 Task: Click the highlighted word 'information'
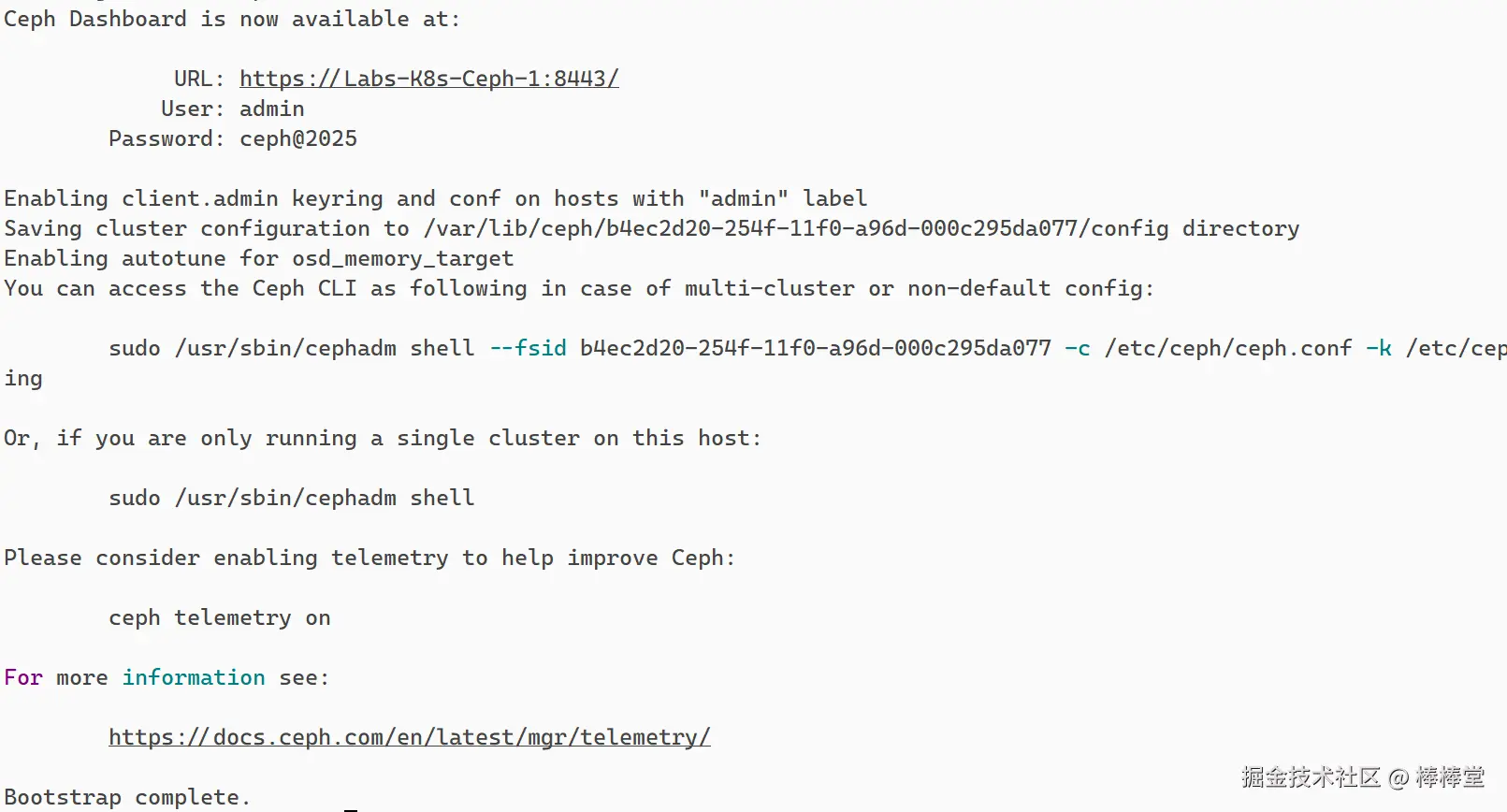[x=194, y=677]
